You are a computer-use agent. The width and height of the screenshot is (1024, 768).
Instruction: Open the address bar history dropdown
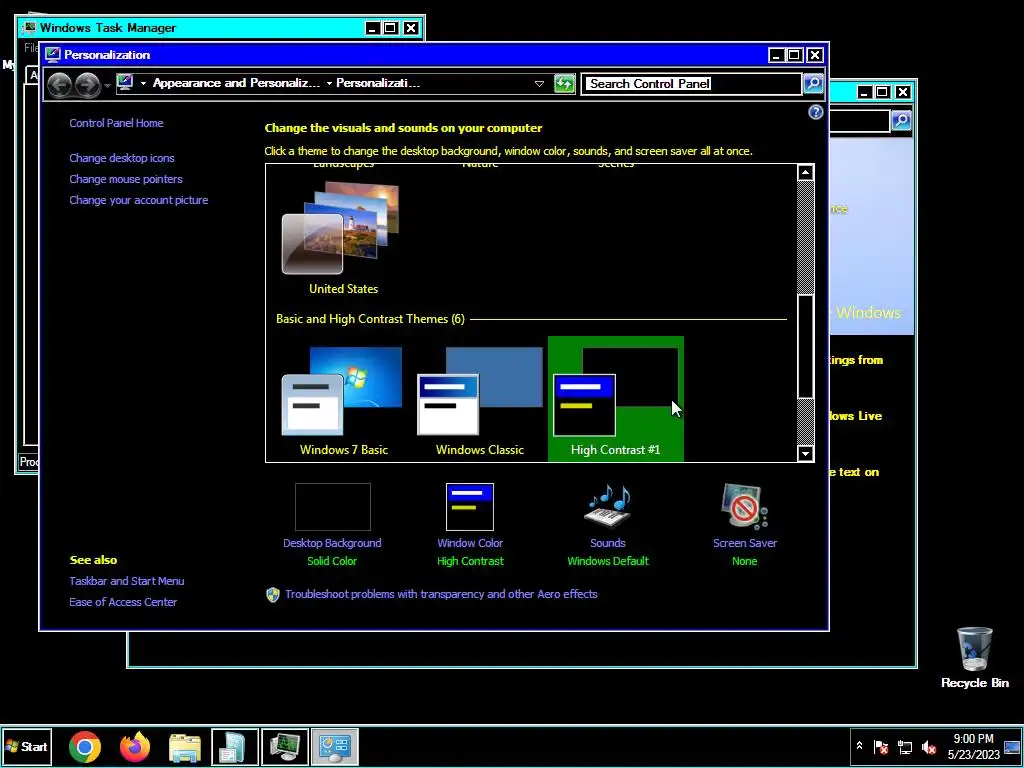(x=539, y=84)
